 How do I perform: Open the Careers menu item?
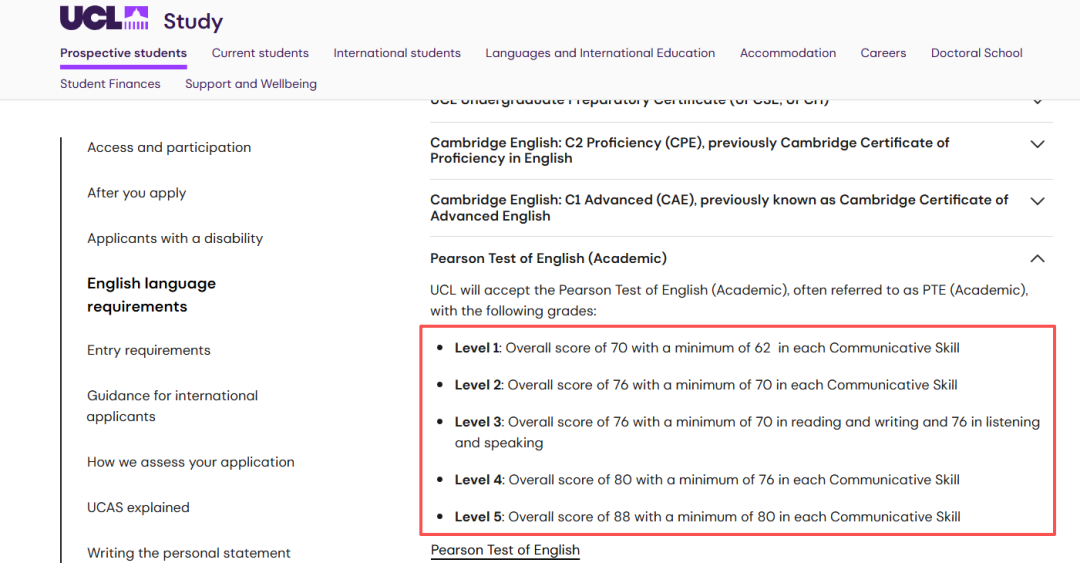click(883, 53)
